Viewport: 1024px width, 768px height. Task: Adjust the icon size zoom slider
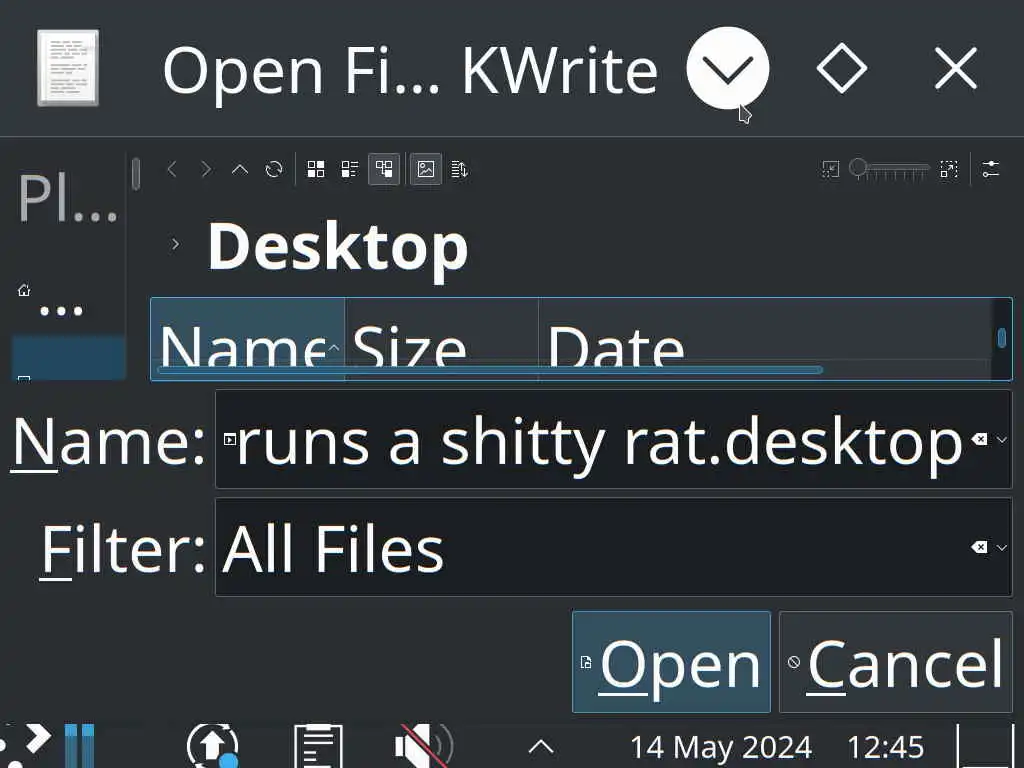click(889, 170)
